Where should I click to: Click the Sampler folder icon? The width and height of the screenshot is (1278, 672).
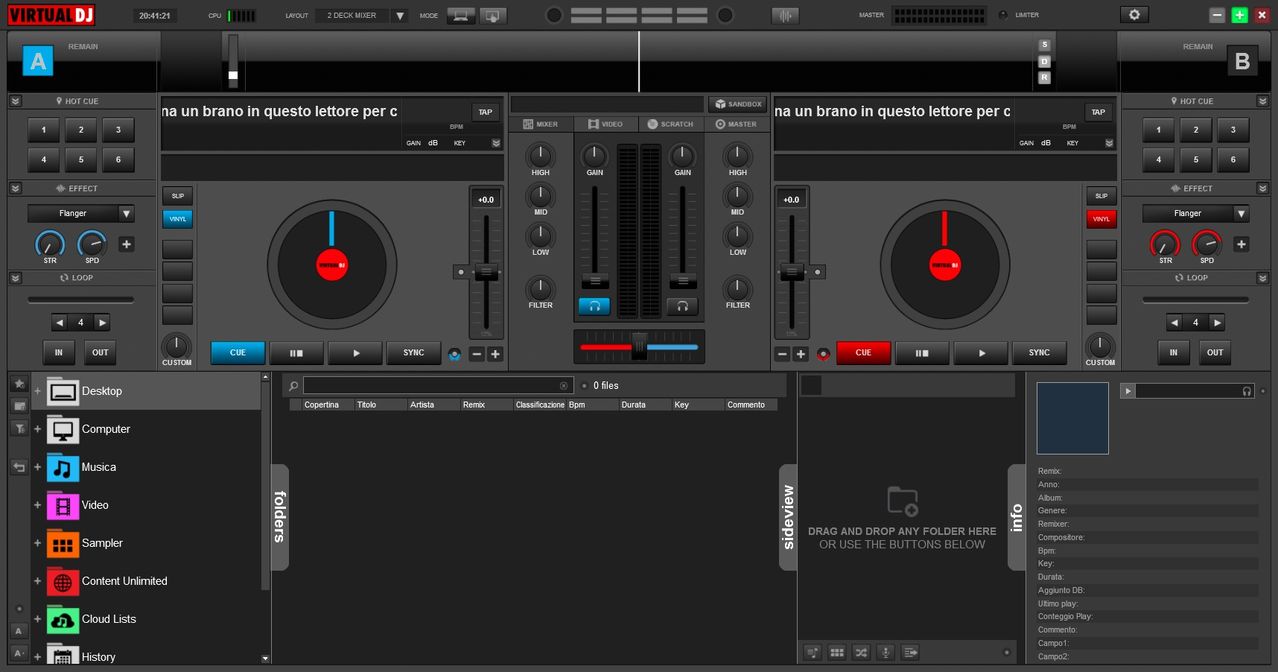tap(63, 543)
